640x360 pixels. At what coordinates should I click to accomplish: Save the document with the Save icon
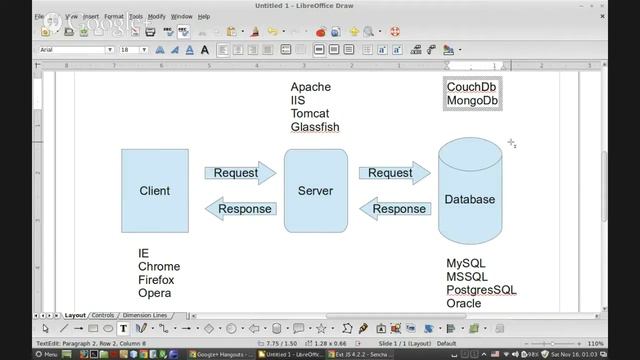click(84, 32)
